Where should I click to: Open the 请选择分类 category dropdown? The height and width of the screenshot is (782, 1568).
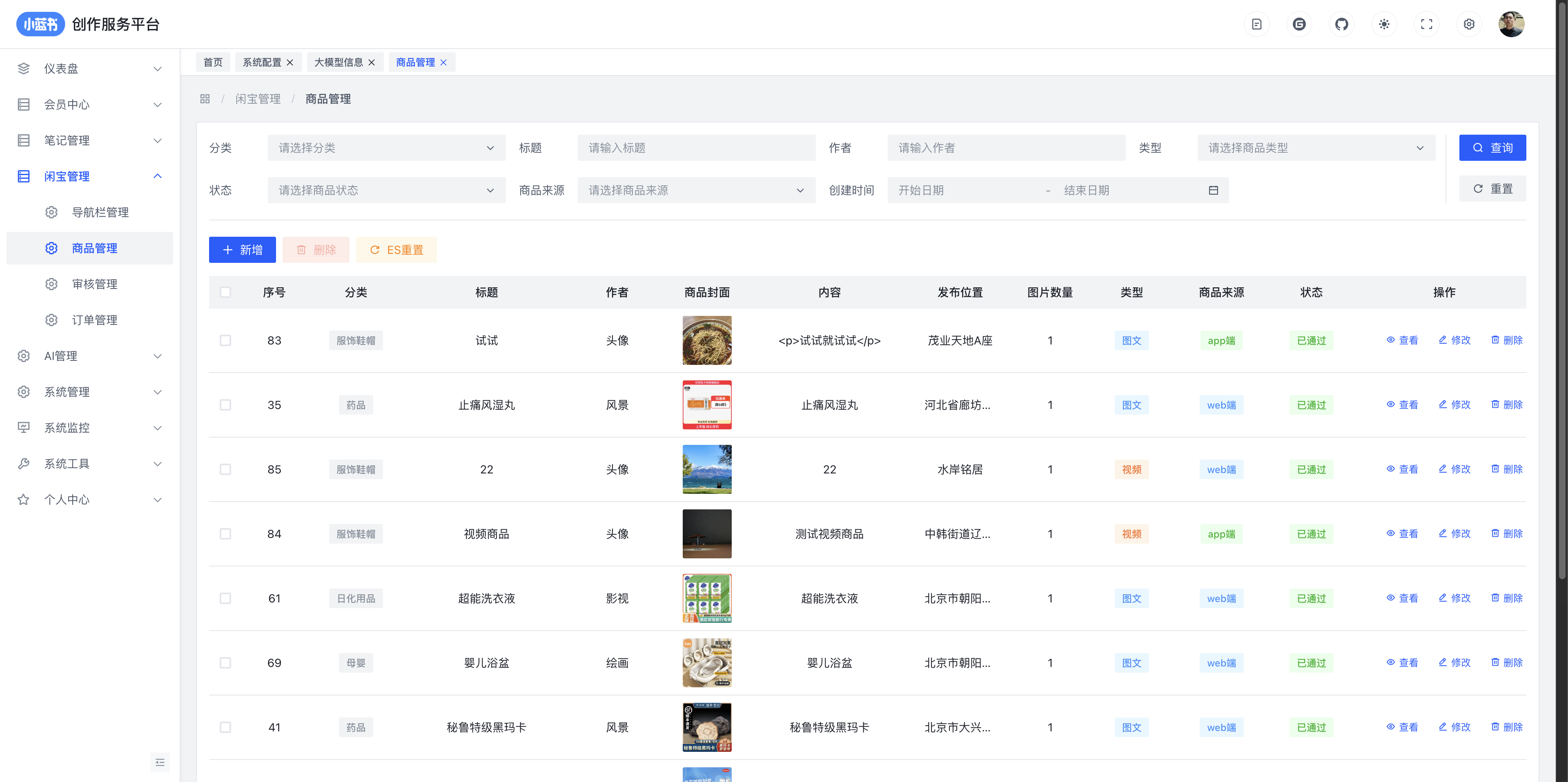pos(386,148)
